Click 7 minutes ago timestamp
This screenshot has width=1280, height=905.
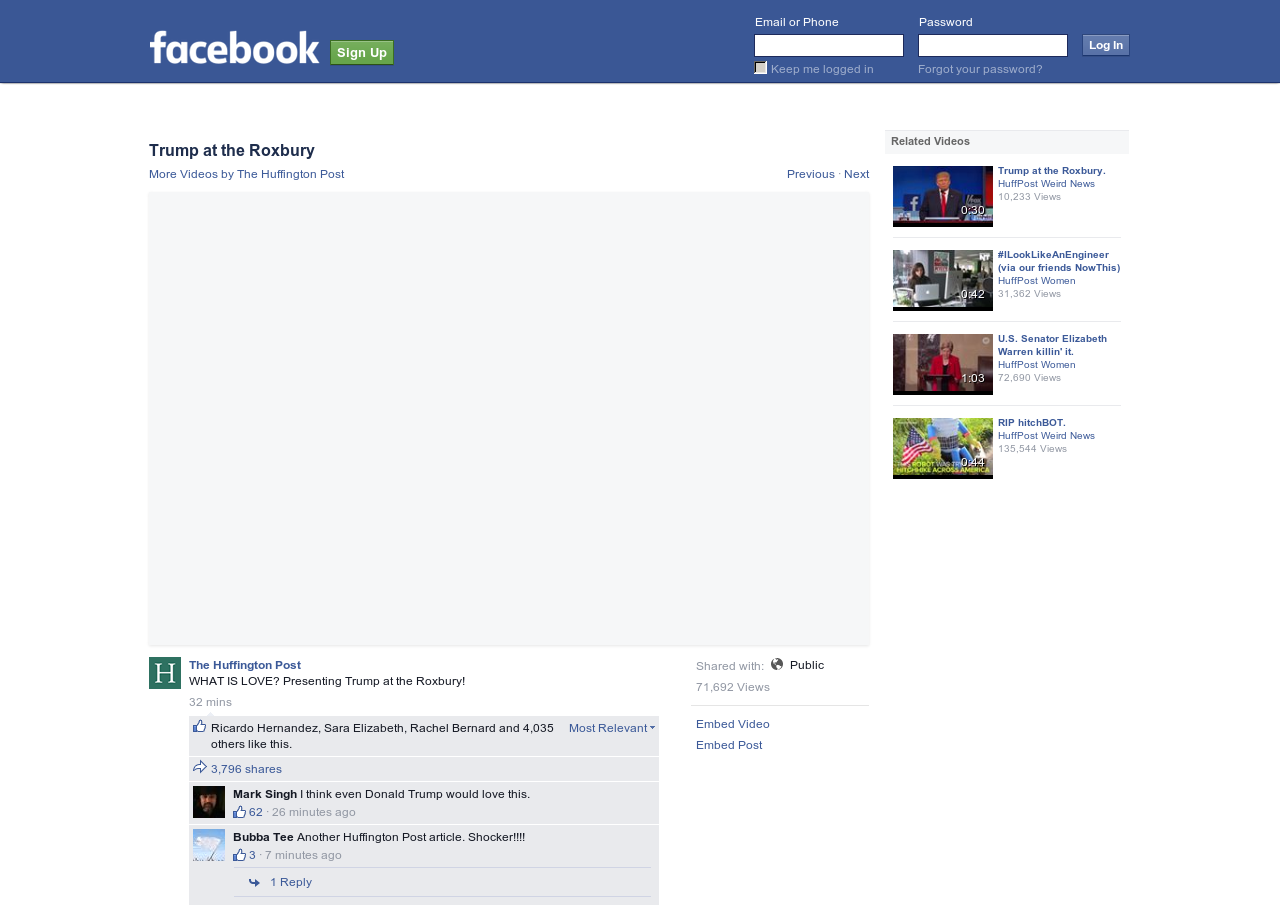[x=303, y=855]
